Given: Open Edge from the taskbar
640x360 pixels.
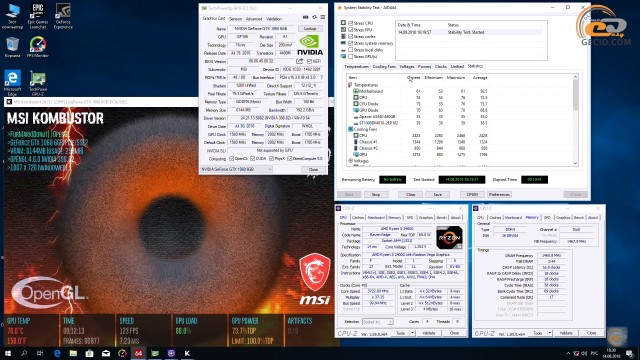Looking at the screenshot, I should coord(57,353).
